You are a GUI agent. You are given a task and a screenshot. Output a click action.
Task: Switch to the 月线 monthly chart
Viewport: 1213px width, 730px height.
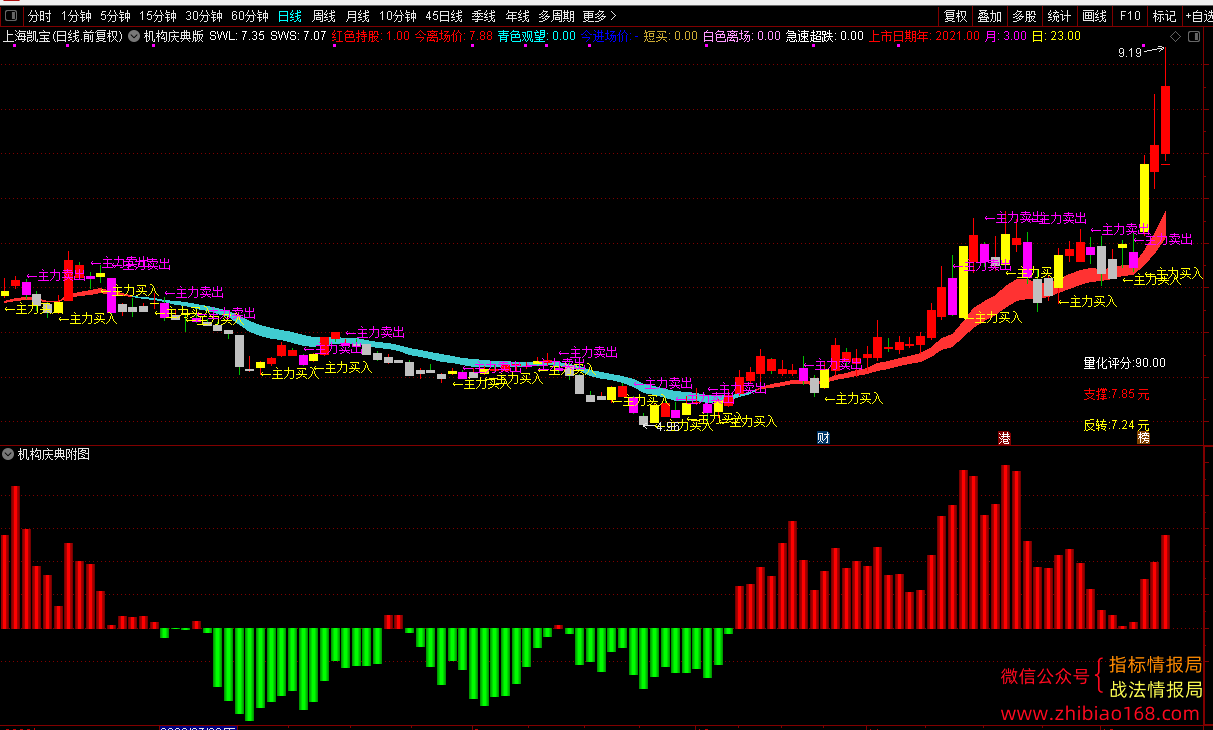[358, 16]
